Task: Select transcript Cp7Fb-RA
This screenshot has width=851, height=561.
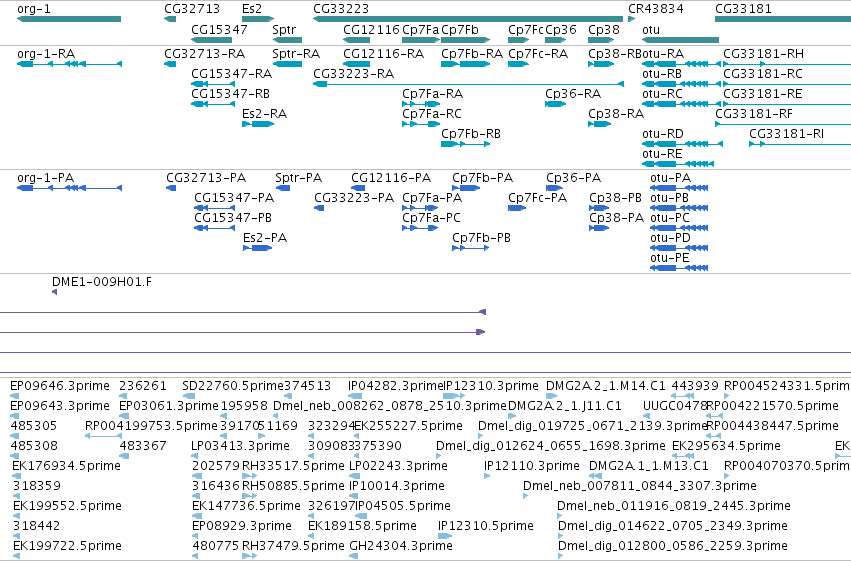Action: tap(466, 64)
